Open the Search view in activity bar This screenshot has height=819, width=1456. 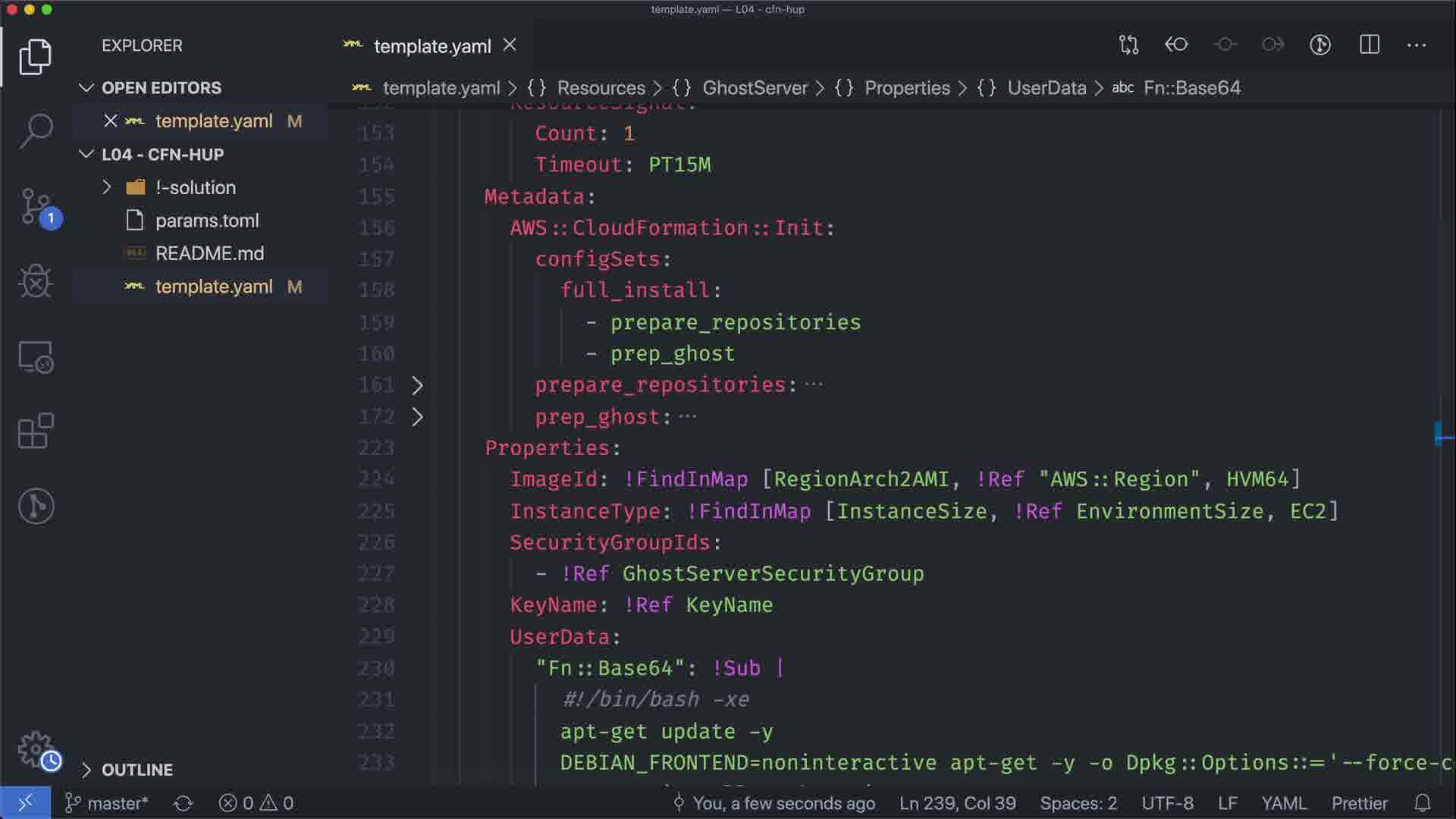[36, 131]
